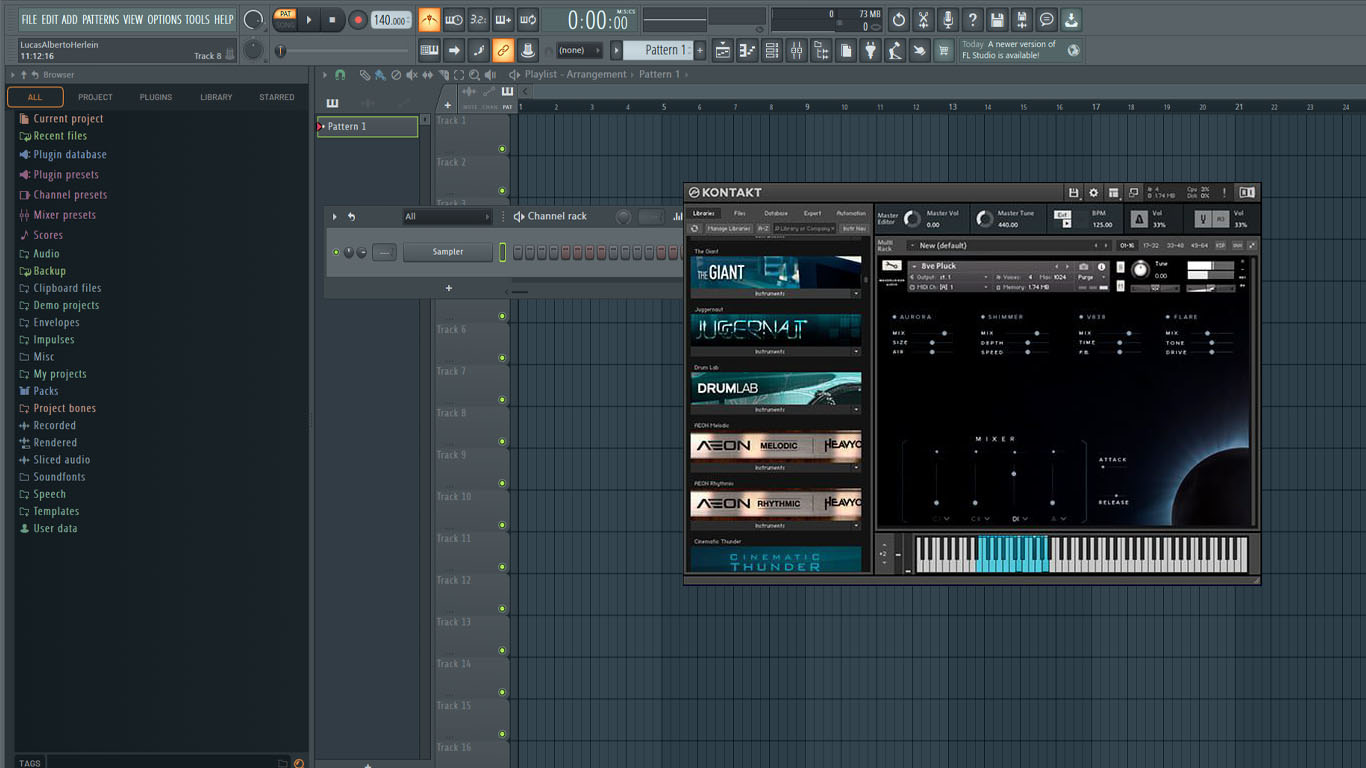Image resolution: width=1366 pixels, height=768 pixels.
Task: Open the piano roll view icon
Action: tap(747, 50)
